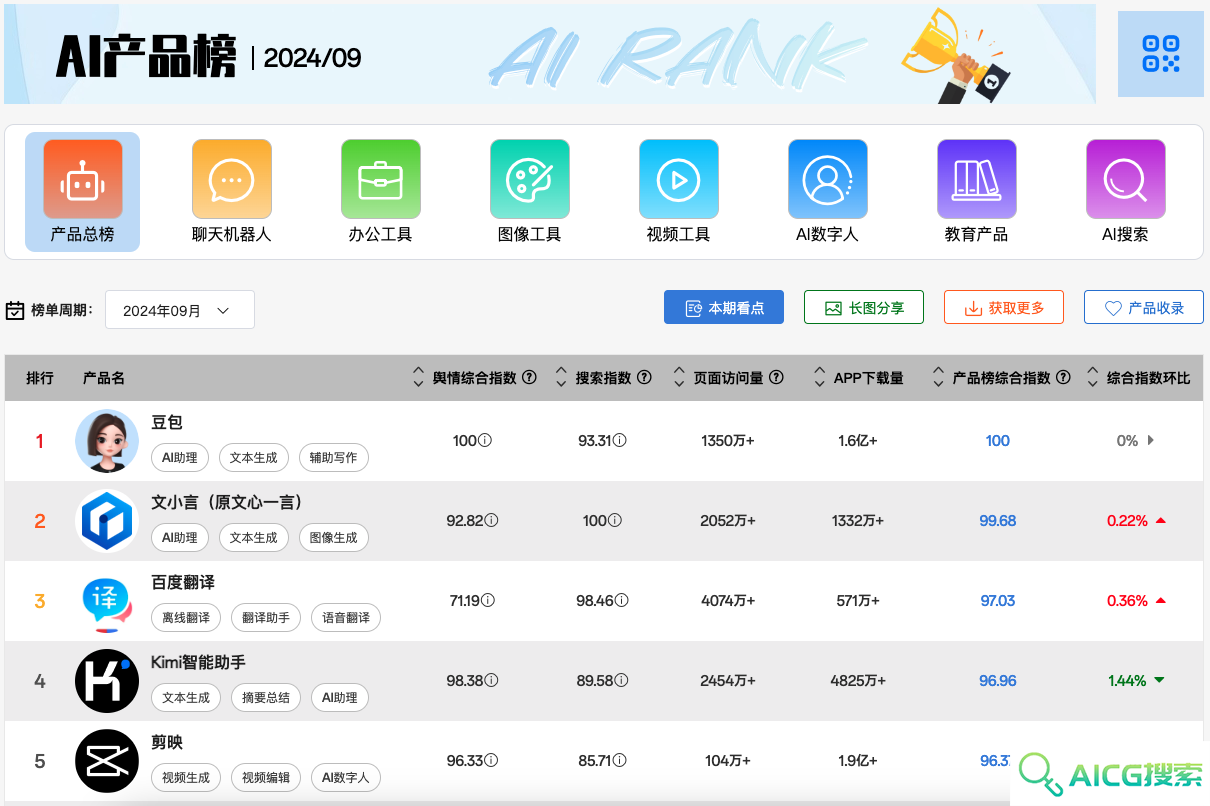Screen dimensions: 1210x806
Task: Click the 摘要总结 tag under Kimi智能助手
Action: (x=266, y=698)
